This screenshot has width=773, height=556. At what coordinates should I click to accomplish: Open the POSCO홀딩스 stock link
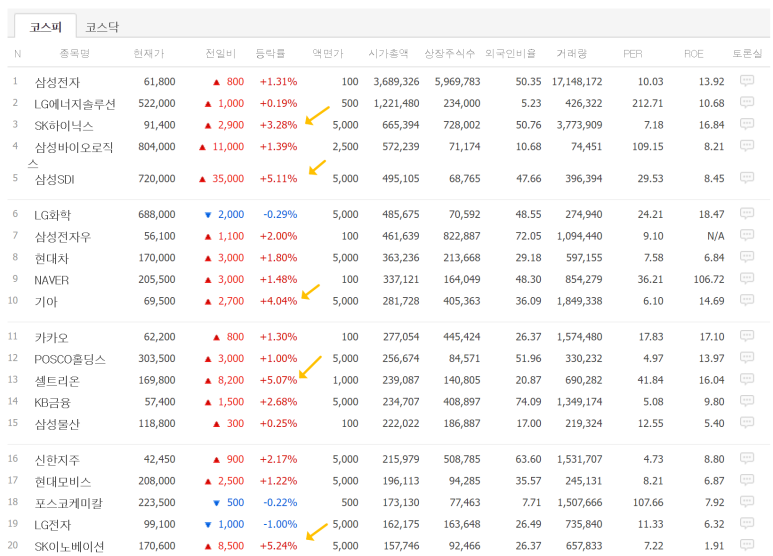tap(70, 359)
